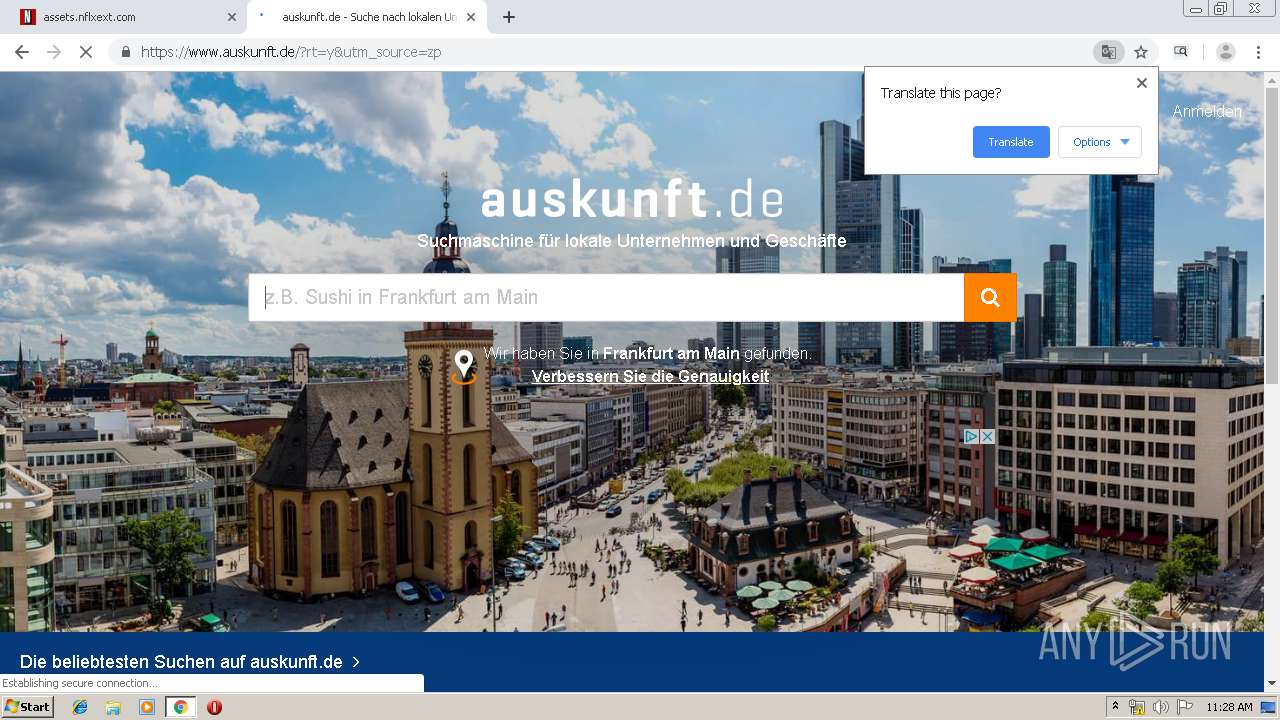Click the action center flag tray icon
Viewport: 1280px width, 720px height.
[x=1185, y=707]
